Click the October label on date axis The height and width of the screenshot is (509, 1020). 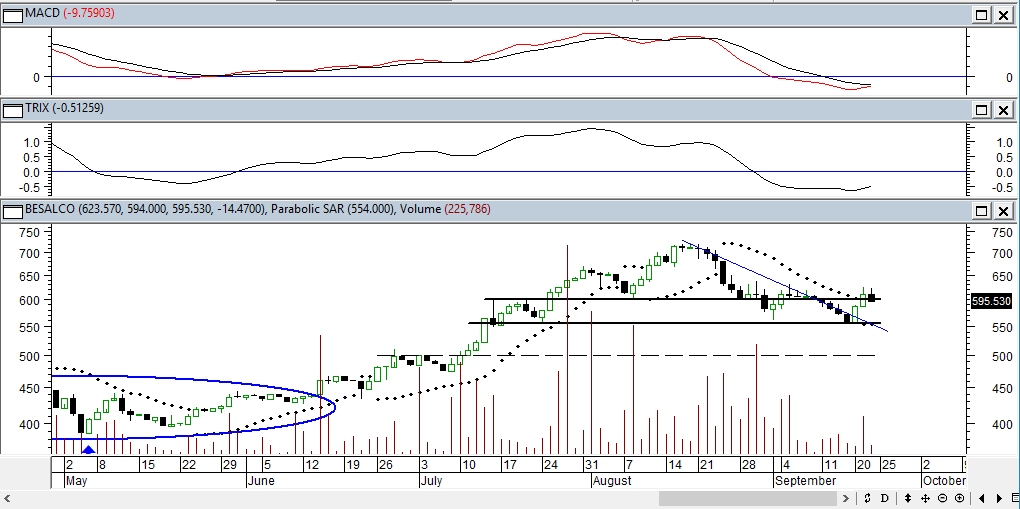coord(943,481)
